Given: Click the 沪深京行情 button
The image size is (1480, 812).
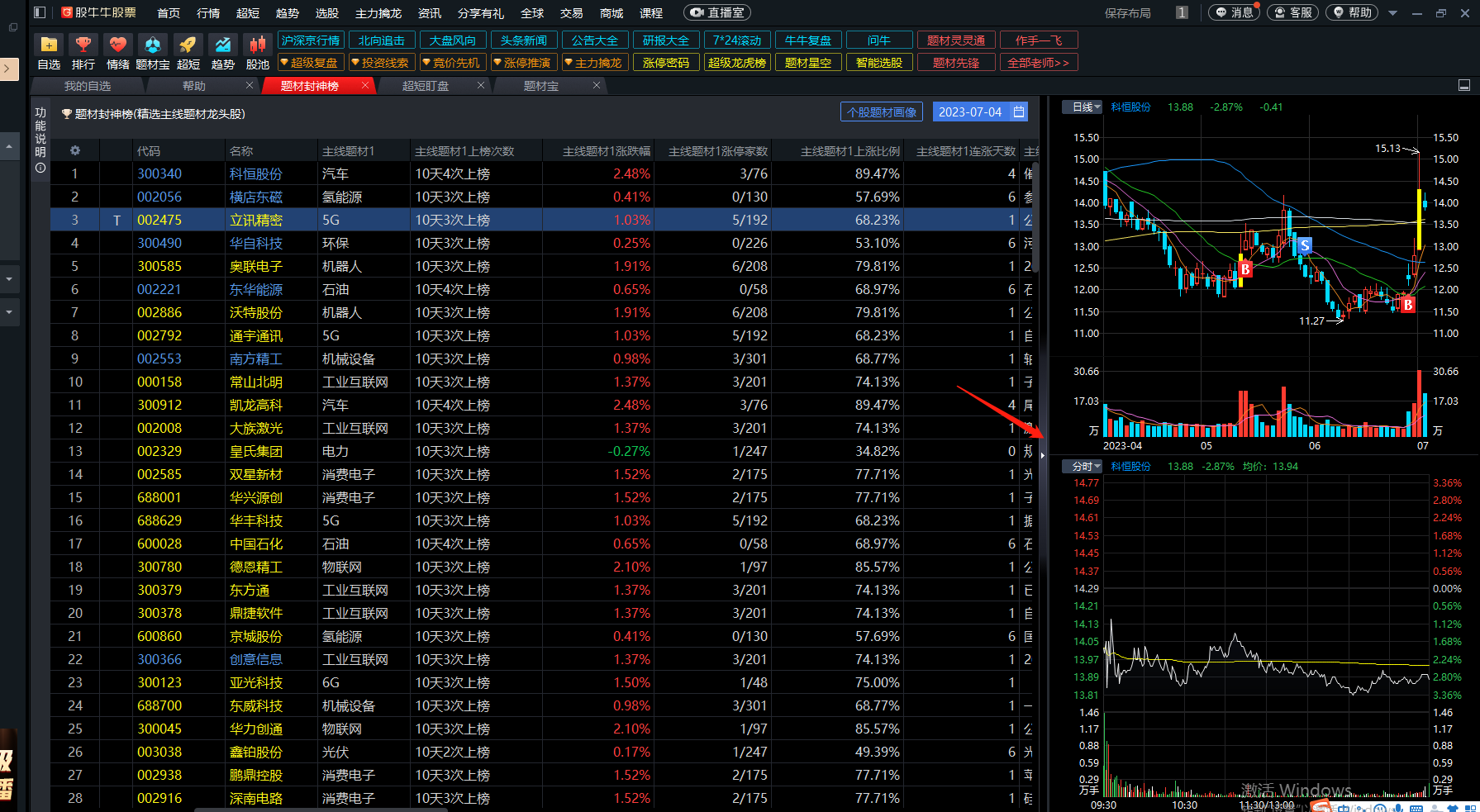Looking at the screenshot, I should click(x=311, y=40).
